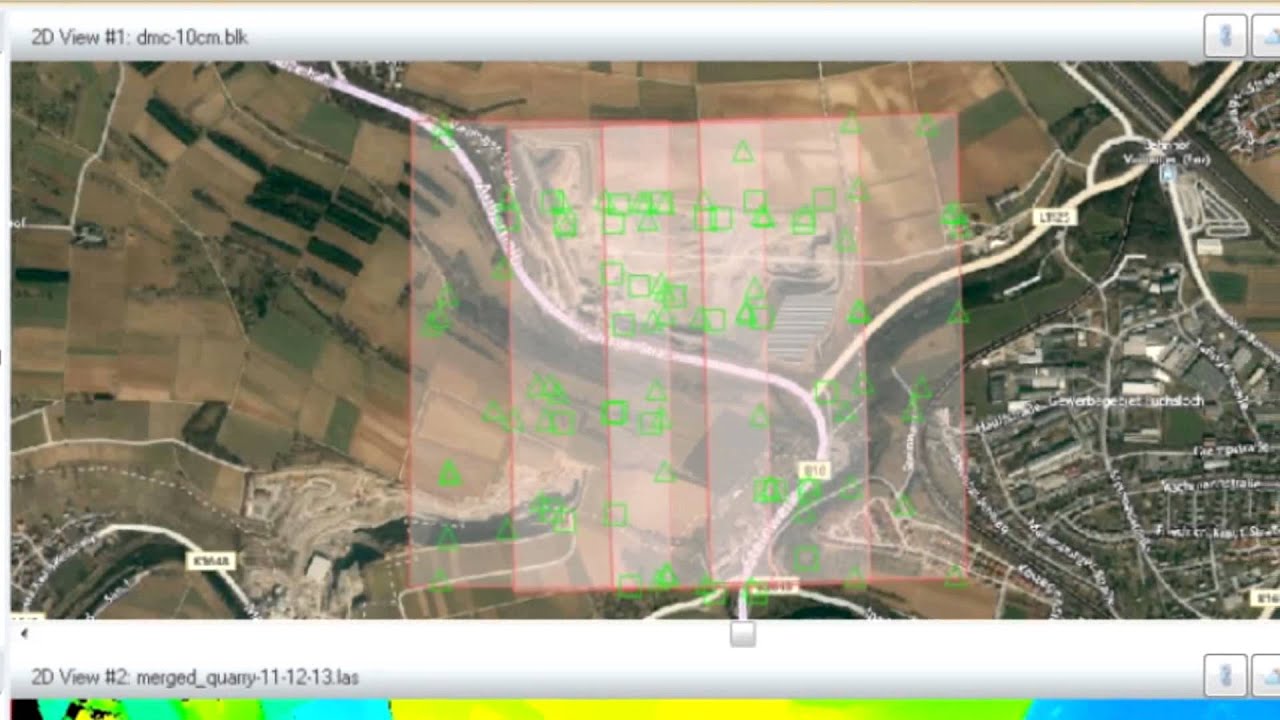Select the 2D View #1: dmc-10cm.blk title
This screenshot has height=720, width=1280.
point(140,38)
